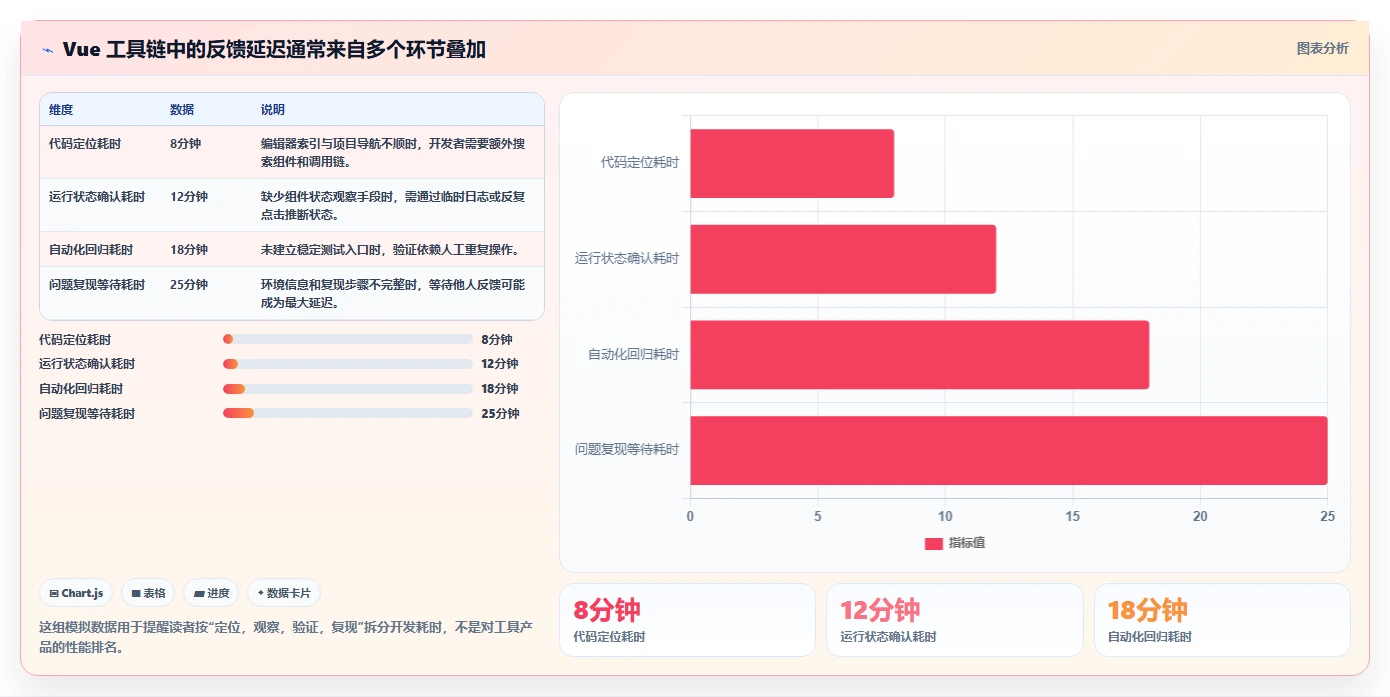Viewport: 1390px width, 697px height.
Task: Click the 数据 table column header
Action: point(182,110)
